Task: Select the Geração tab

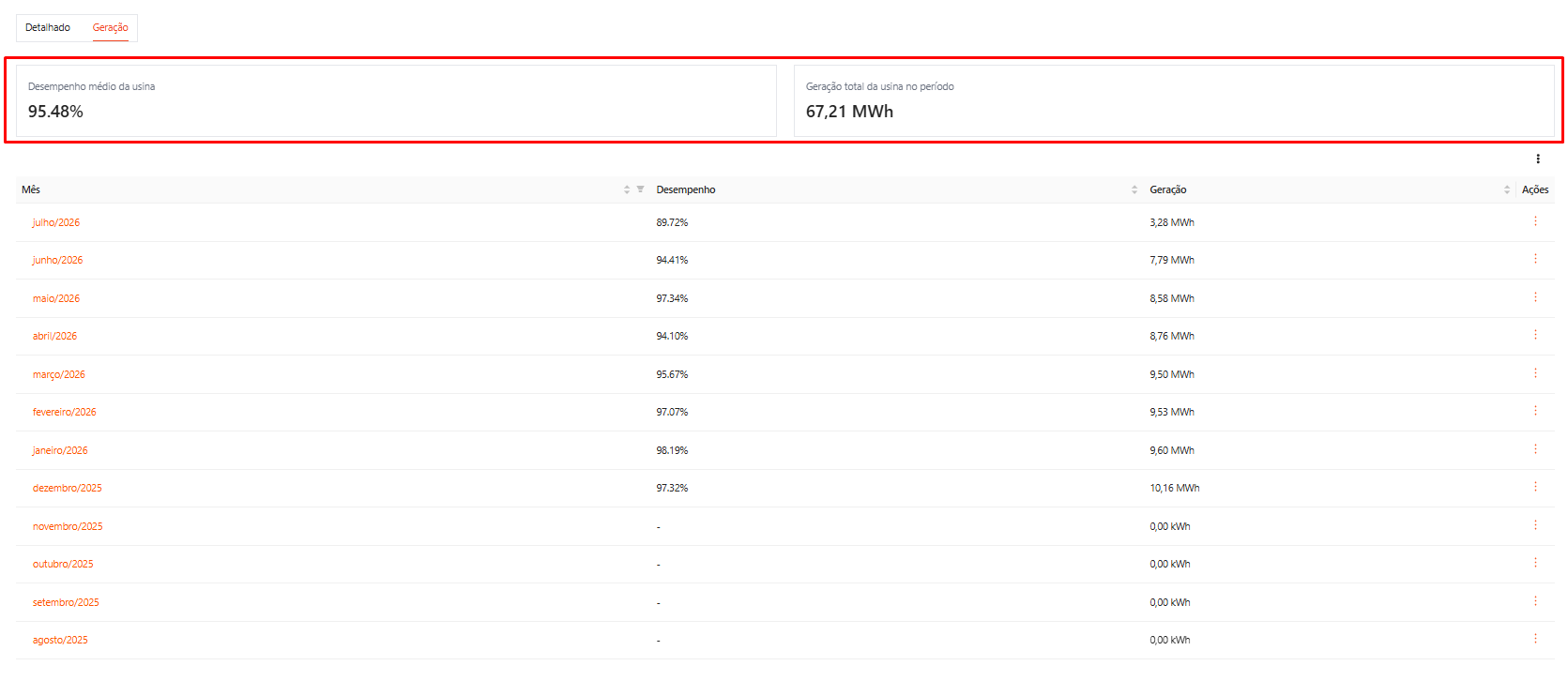Action: (x=111, y=28)
